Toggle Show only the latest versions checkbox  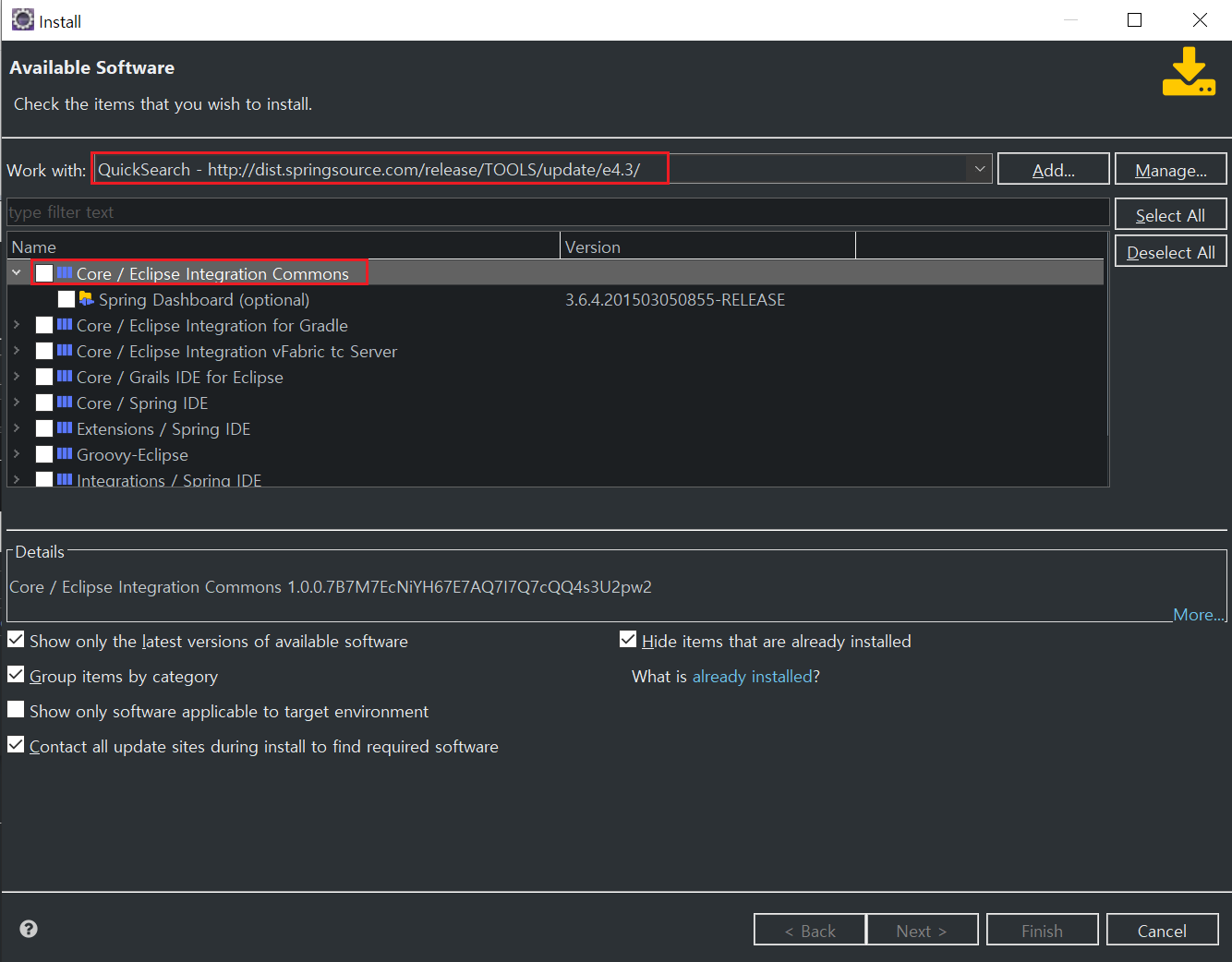16,640
